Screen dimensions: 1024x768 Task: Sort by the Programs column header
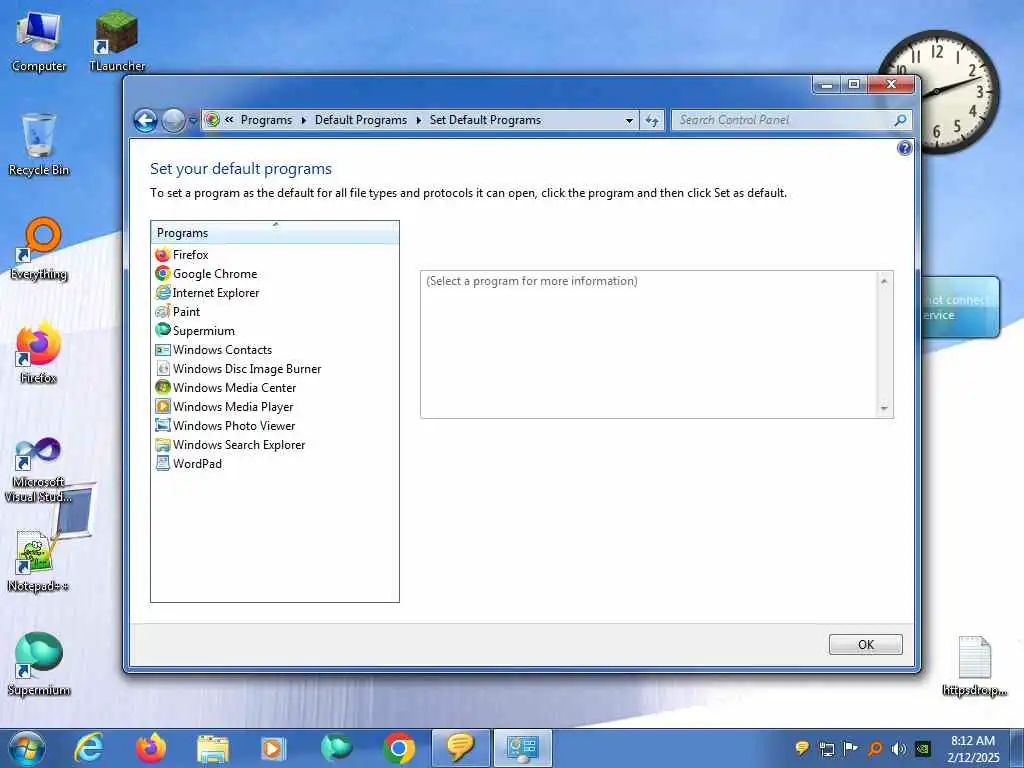(275, 233)
